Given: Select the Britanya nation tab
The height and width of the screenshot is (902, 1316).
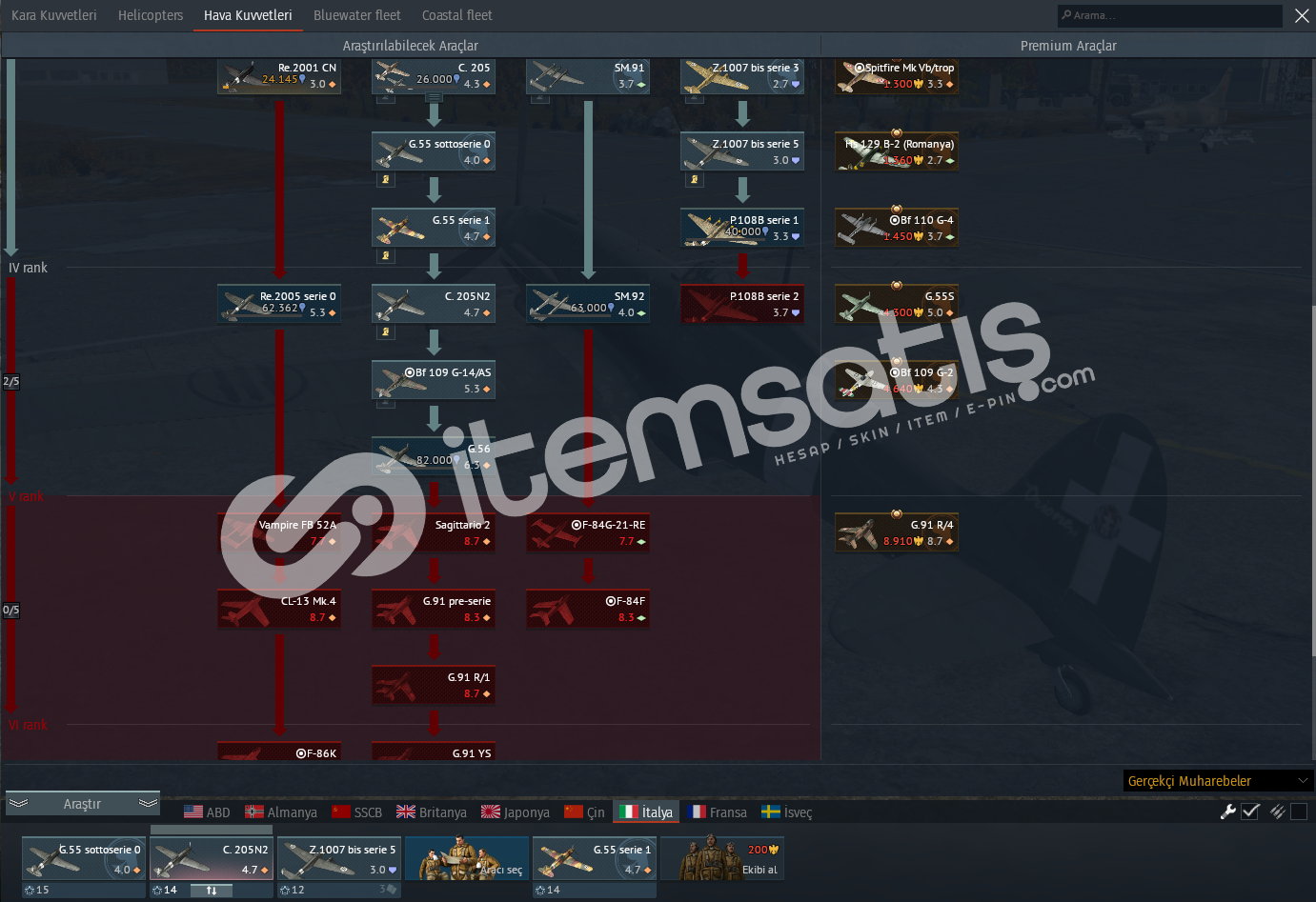Looking at the screenshot, I should coord(432,812).
